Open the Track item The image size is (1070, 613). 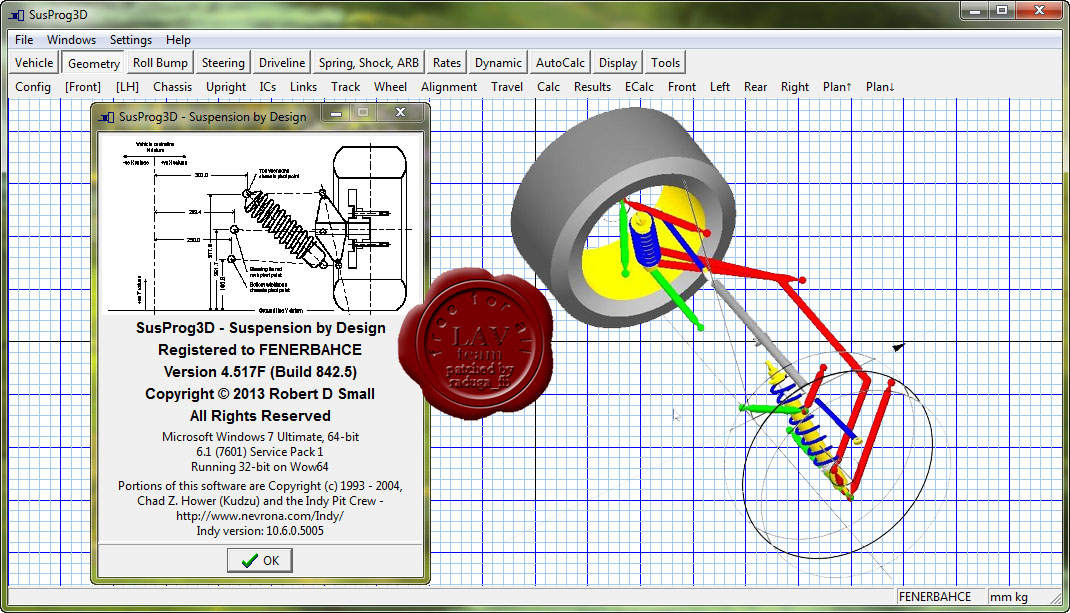pos(345,87)
